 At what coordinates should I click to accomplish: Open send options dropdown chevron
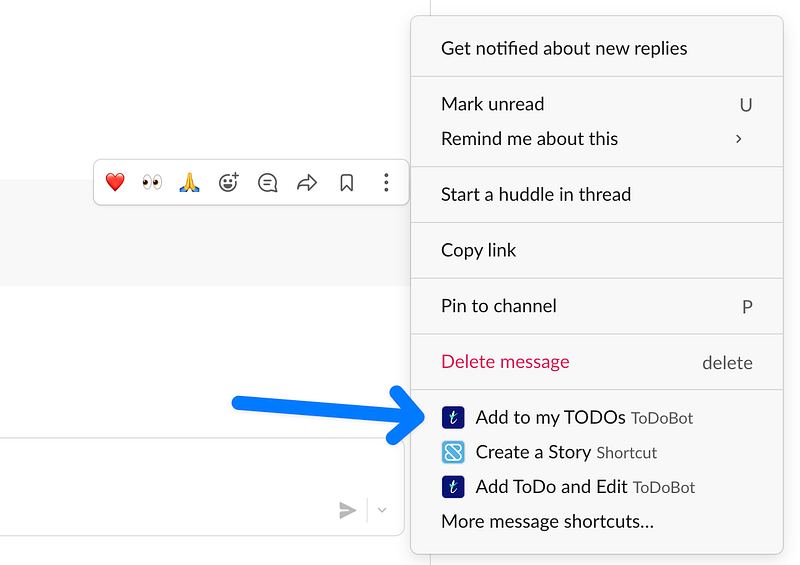point(382,510)
